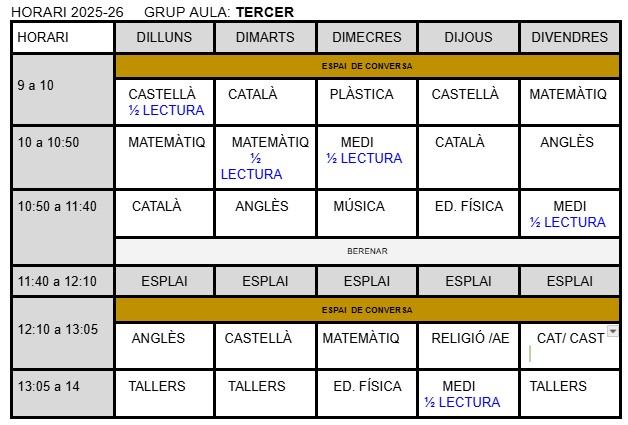
Task: Click the TERCER group title text
Action: click(x=265, y=12)
